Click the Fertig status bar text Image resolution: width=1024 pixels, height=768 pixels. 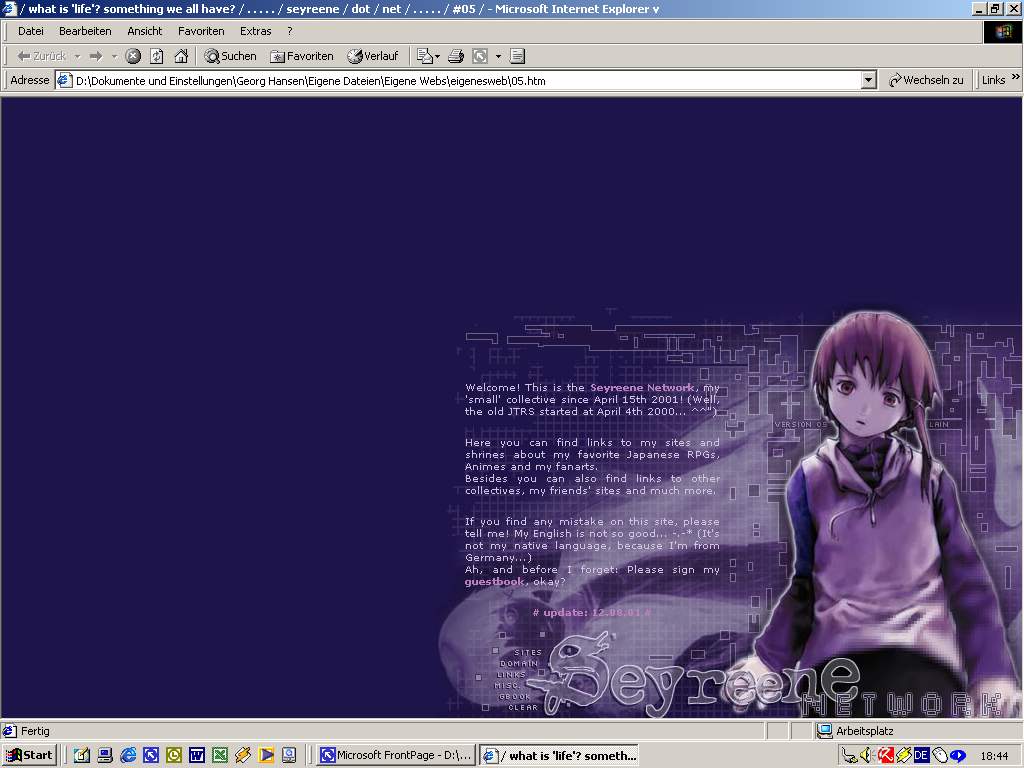(x=35, y=731)
